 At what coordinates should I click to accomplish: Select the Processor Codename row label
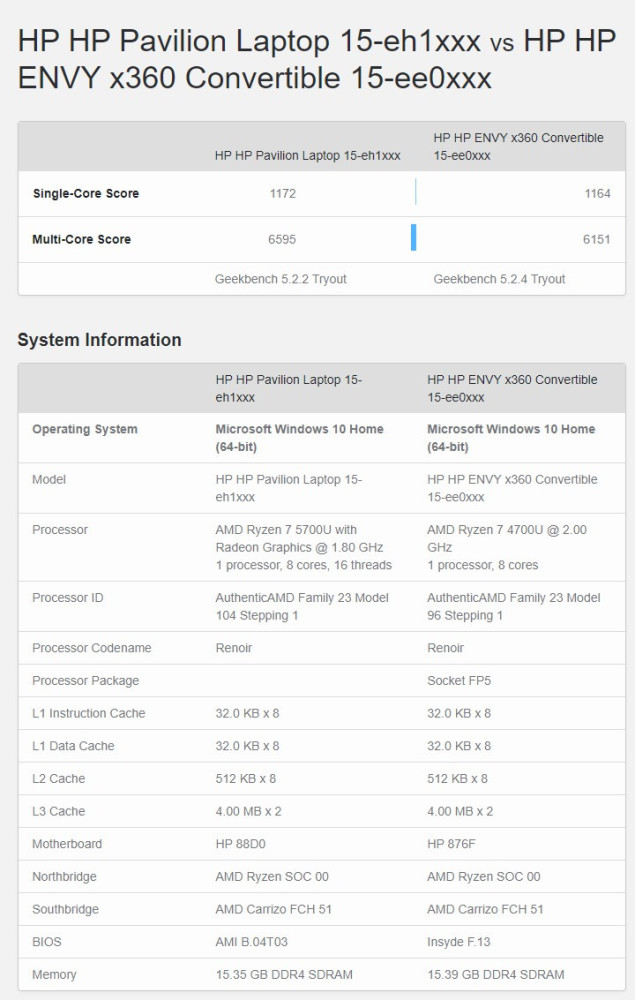coord(92,648)
